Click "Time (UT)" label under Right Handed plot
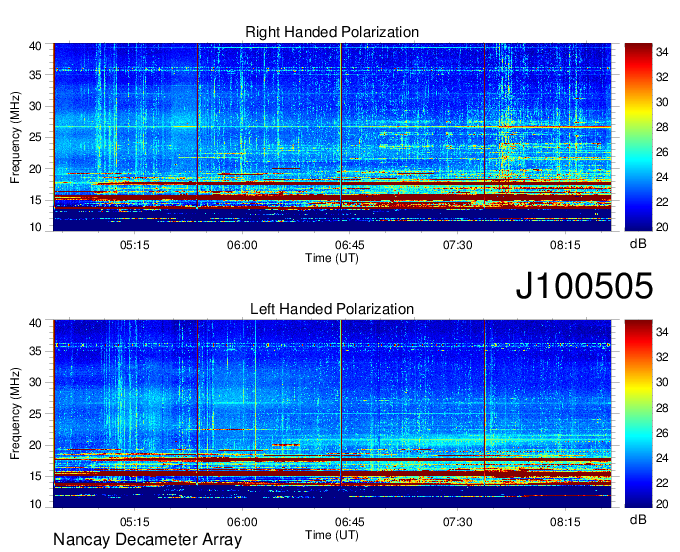 (x=332, y=258)
